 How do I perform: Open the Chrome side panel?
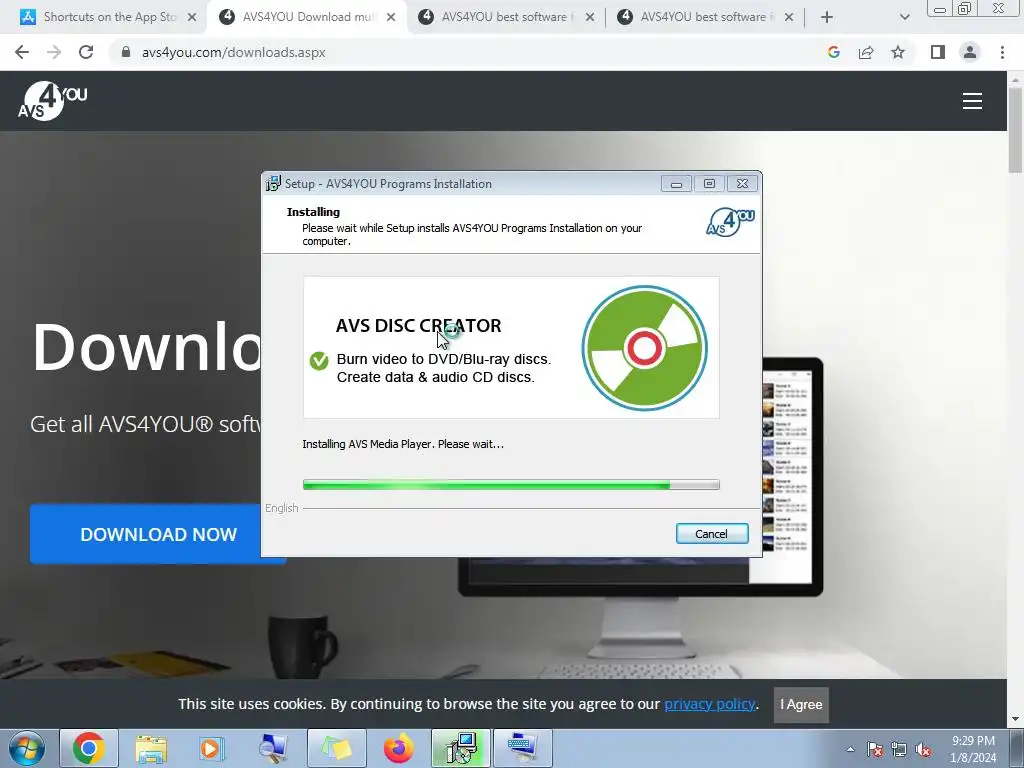pos(938,52)
